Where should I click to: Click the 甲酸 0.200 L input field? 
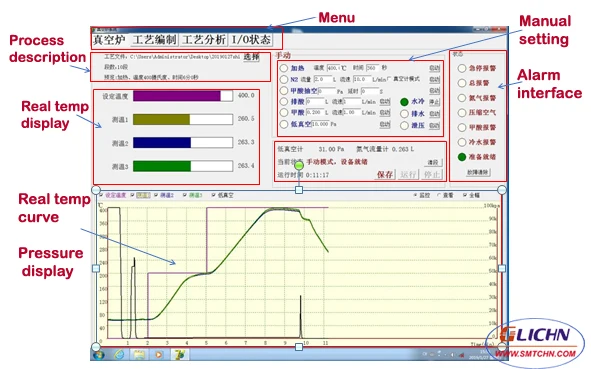(315, 112)
